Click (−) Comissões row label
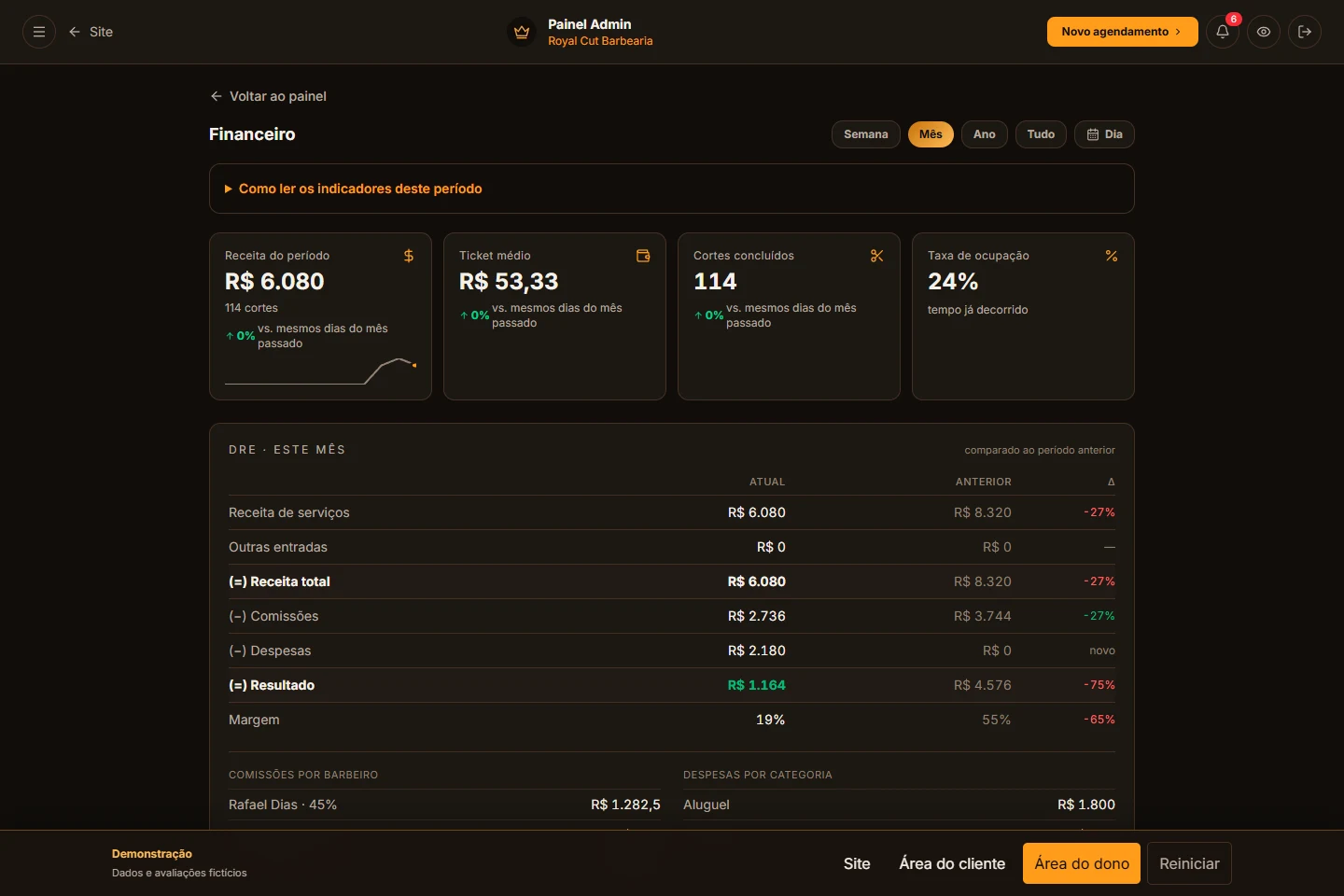 [273, 616]
